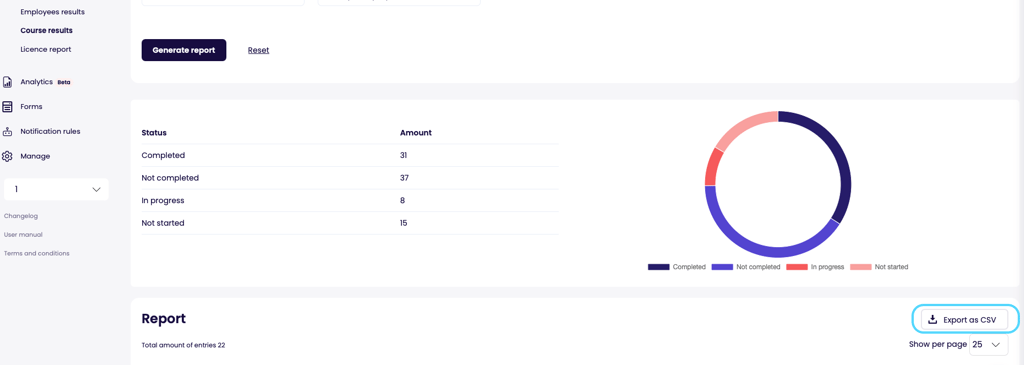The image size is (1024, 365).
Task: Open the Changelog link
Action: coord(16,215)
